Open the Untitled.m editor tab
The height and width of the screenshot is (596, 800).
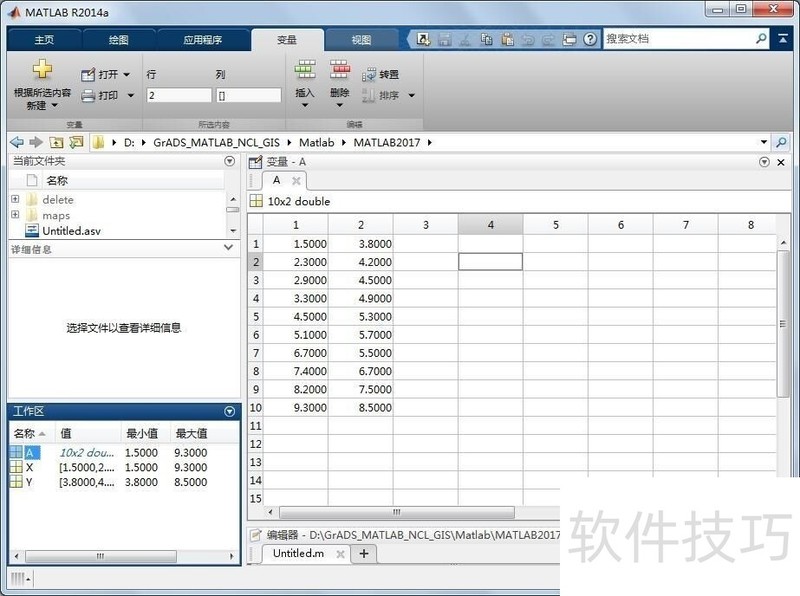pyautogui.click(x=298, y=553)
